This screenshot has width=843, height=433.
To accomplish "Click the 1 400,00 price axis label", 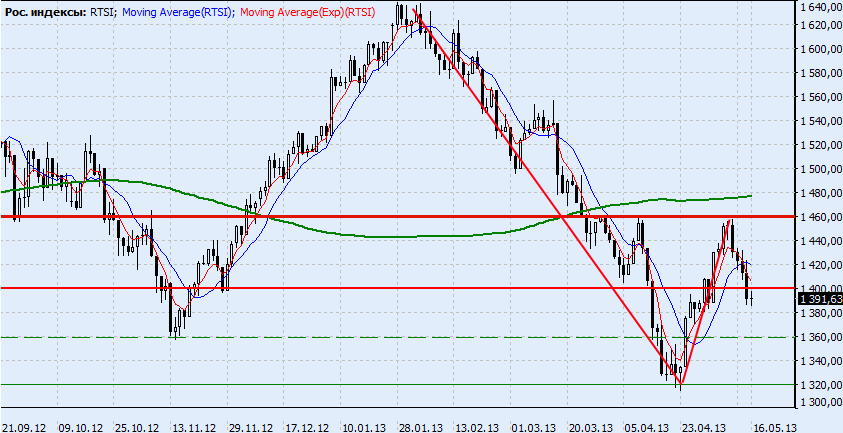I will point(821,288).
